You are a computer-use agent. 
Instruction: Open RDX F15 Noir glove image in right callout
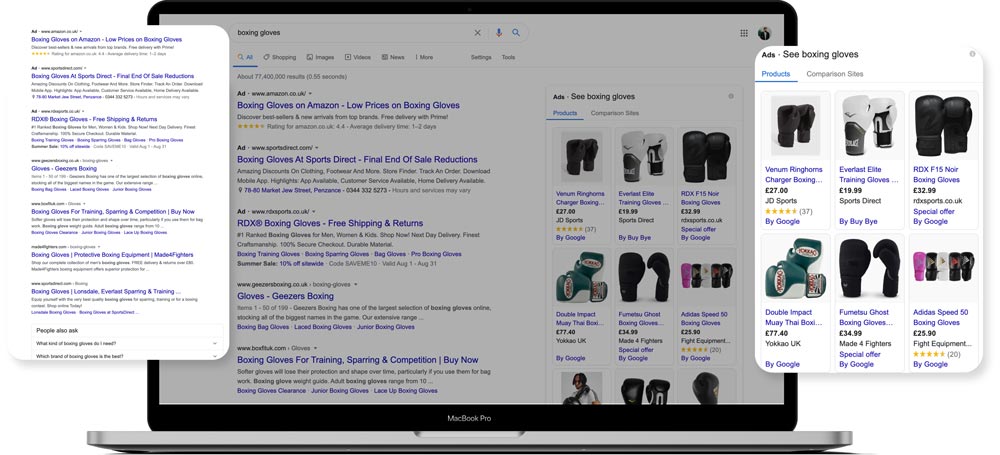943,125
